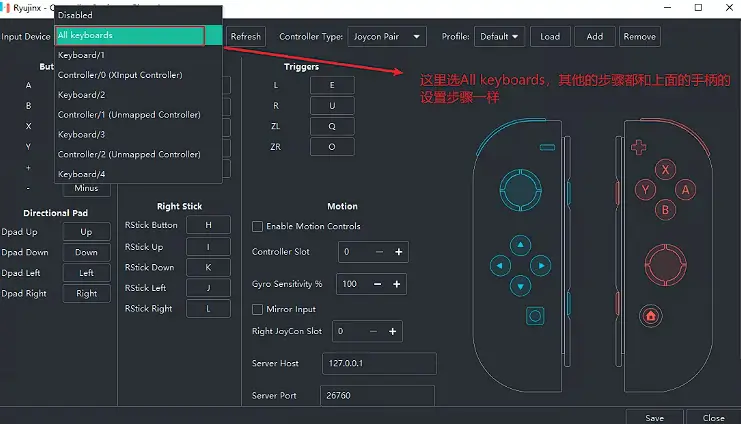
Task: Select All keyboards from the device list
Action: tap(130, 35)
